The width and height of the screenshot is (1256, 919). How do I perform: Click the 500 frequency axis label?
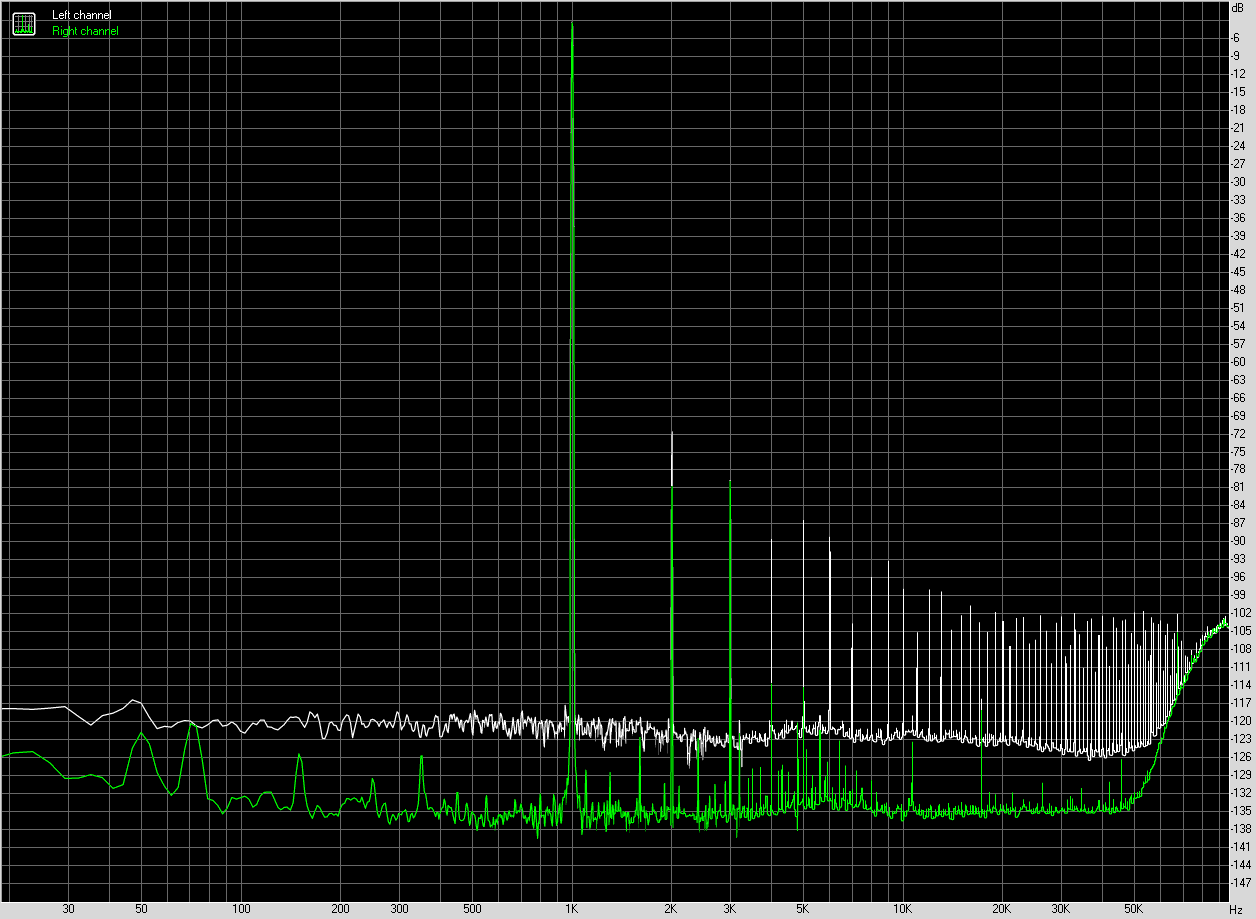[472, 909]
